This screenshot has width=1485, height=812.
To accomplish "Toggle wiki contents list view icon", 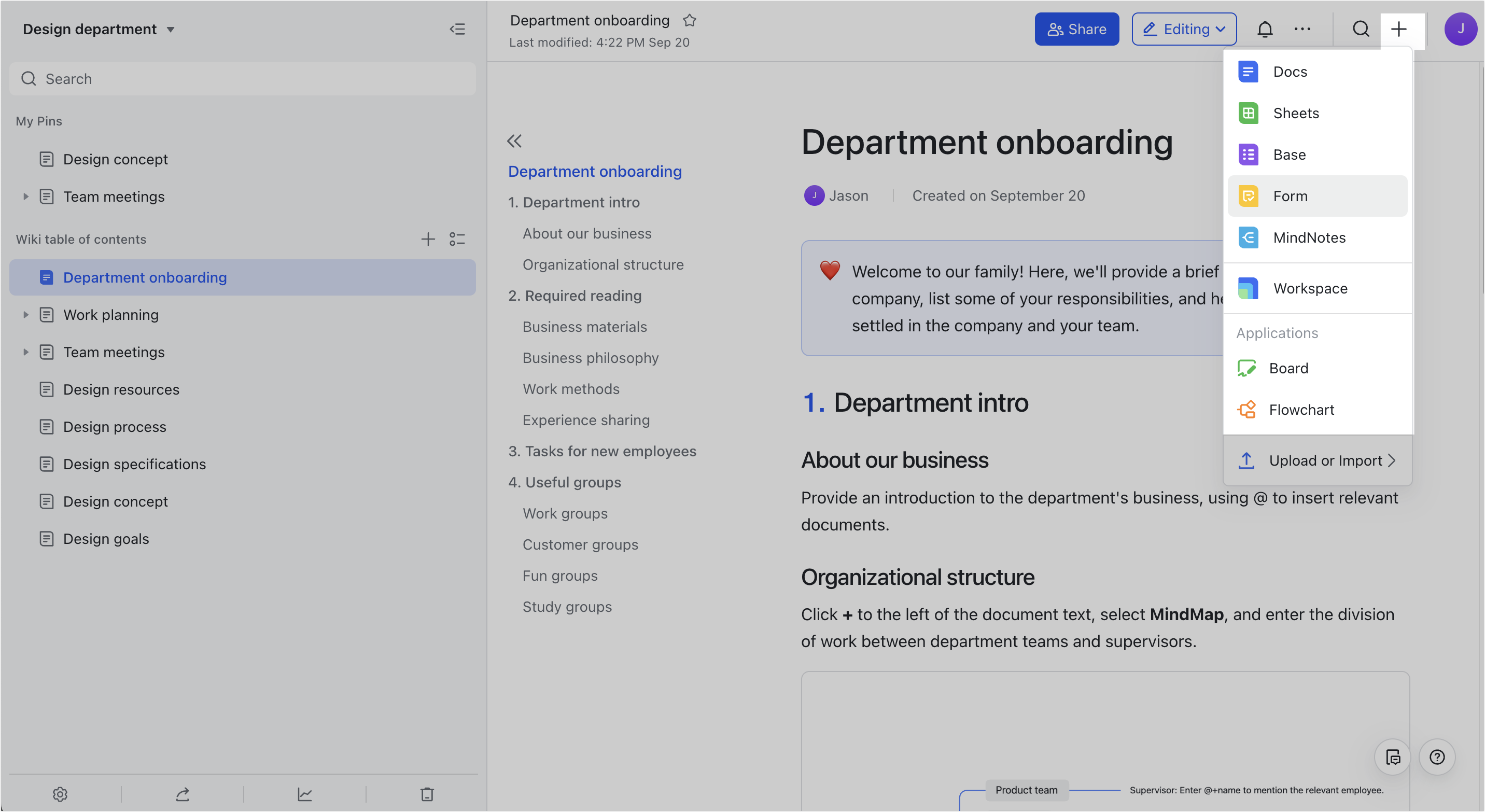I will coord(457,239).
